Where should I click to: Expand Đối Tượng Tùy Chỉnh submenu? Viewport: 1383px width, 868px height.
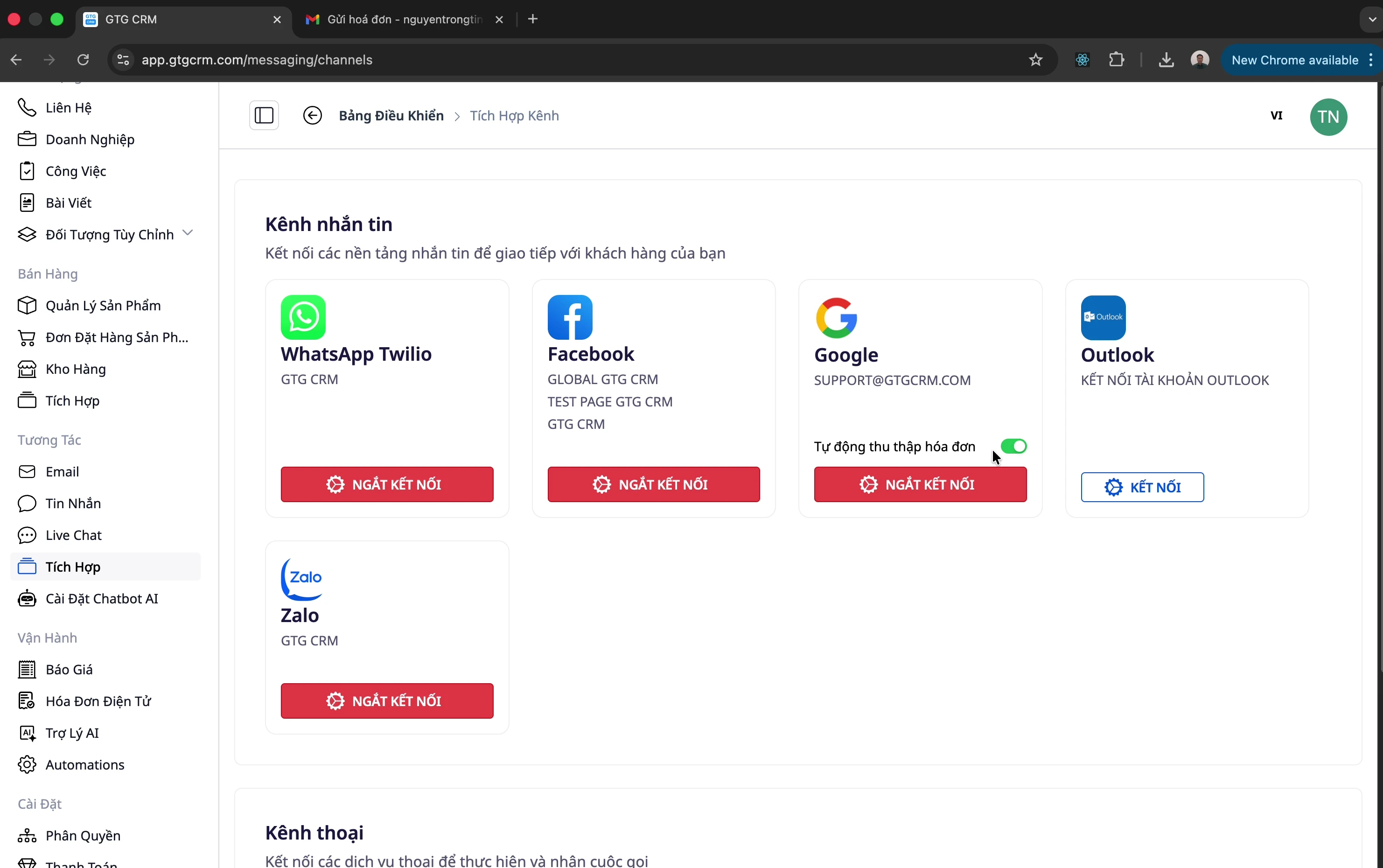tap(187, 233)
